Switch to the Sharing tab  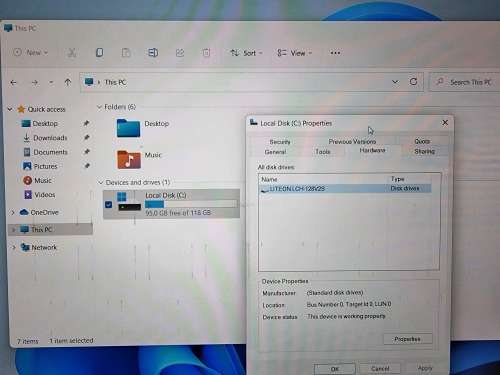pyautogui.click(x=424, y=151)
